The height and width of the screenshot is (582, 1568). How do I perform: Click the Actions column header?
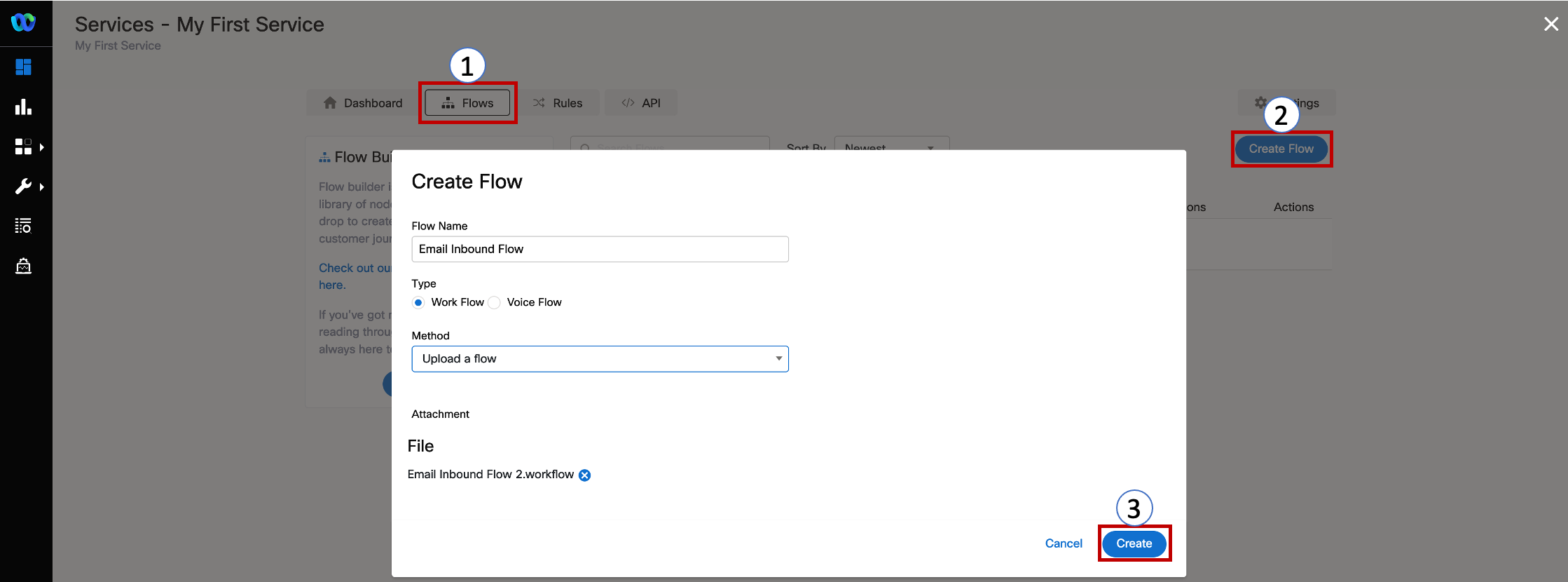[1293, 207]
